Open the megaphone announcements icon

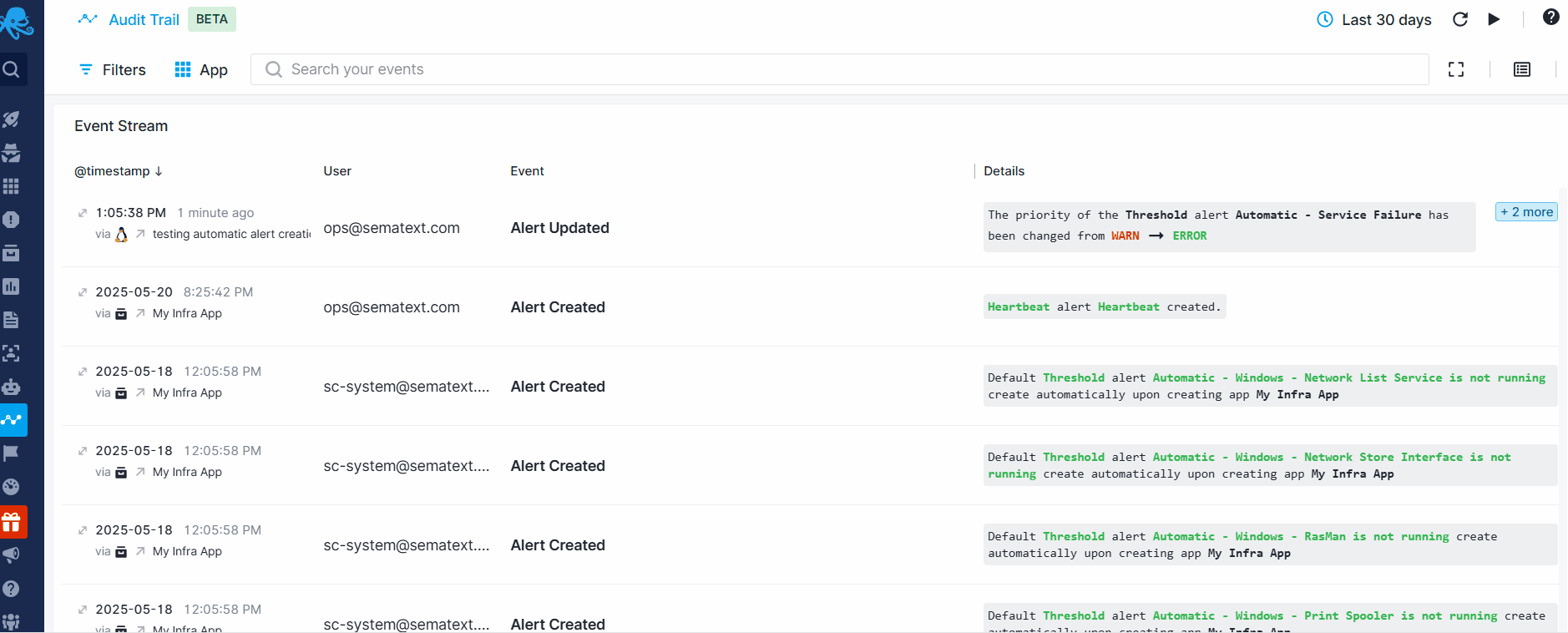[x=11, y=555]
